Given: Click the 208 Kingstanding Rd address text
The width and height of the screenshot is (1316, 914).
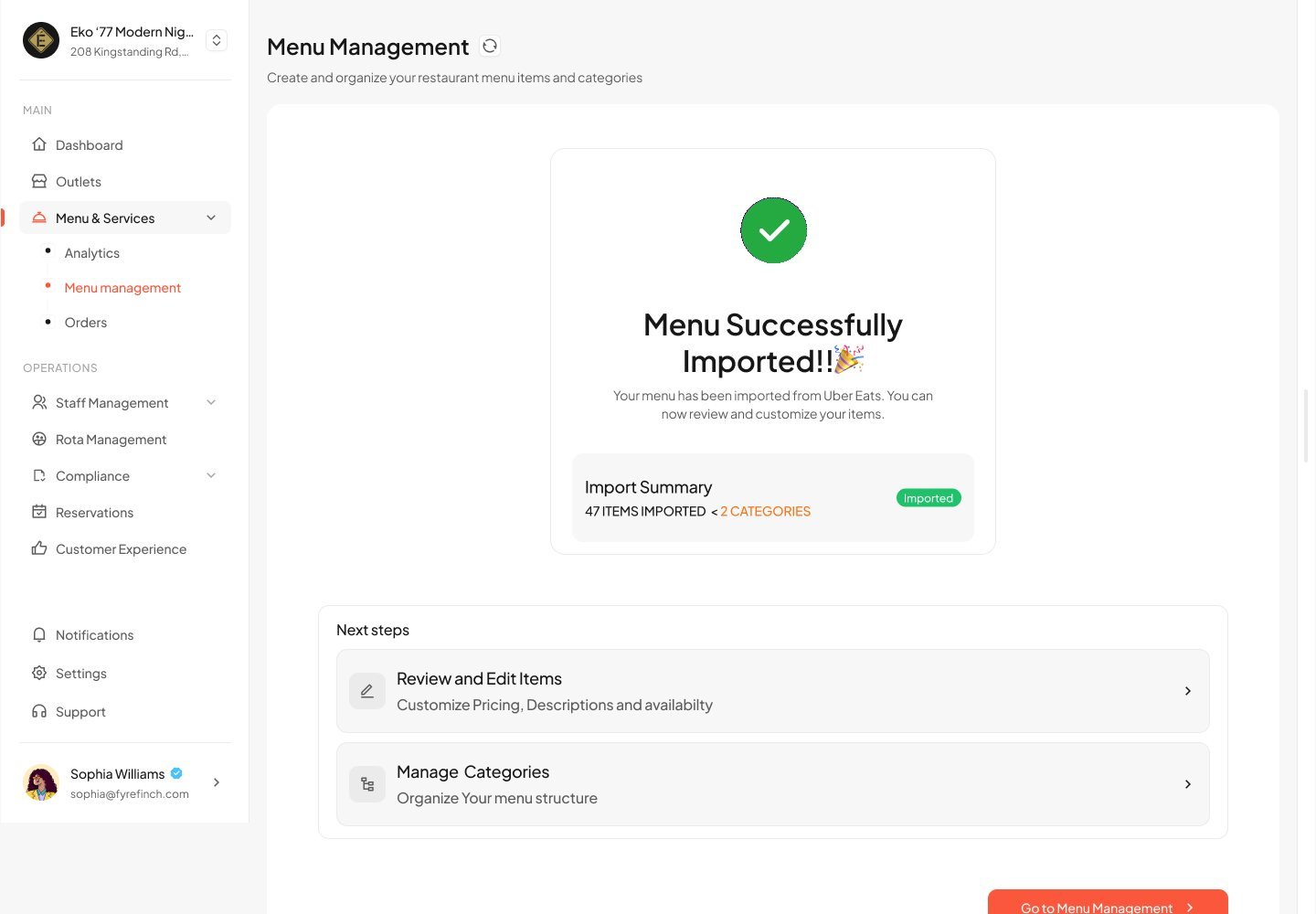Looking at the screenshot, I should pyautogui.click(x=130, y=52).
